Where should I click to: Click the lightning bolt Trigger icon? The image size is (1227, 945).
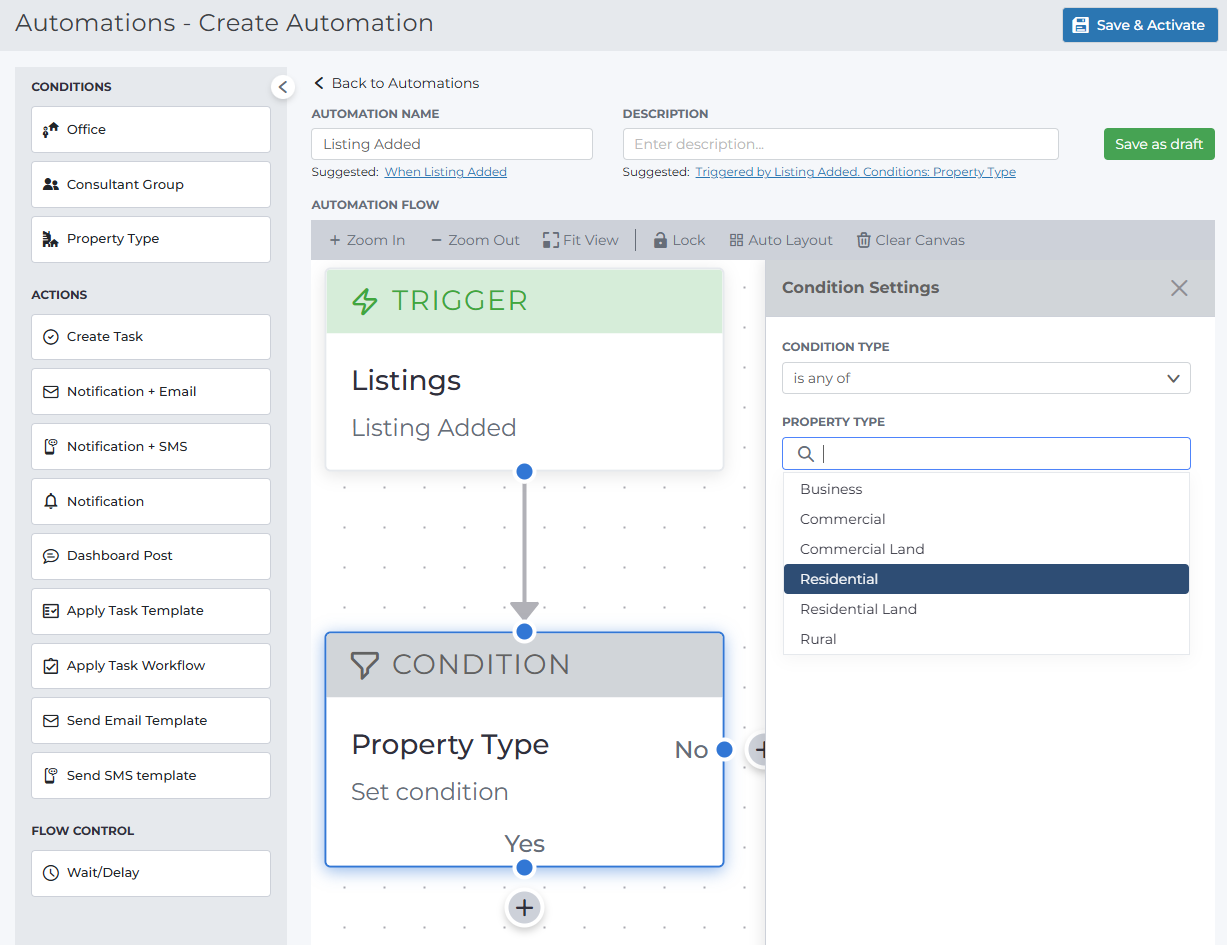[x=365, y=301]
